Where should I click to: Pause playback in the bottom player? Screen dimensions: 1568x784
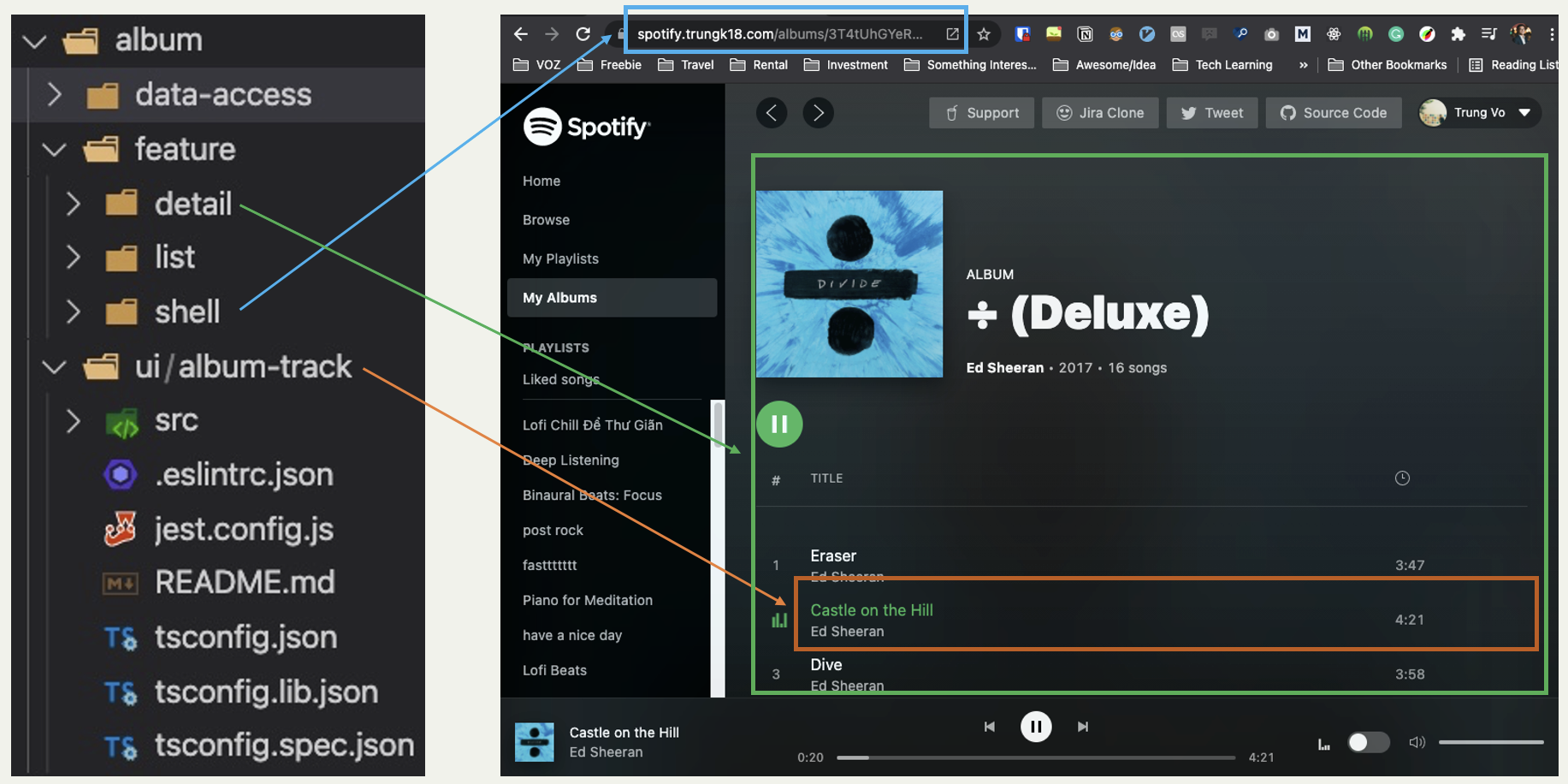(x=1036, y=727)
